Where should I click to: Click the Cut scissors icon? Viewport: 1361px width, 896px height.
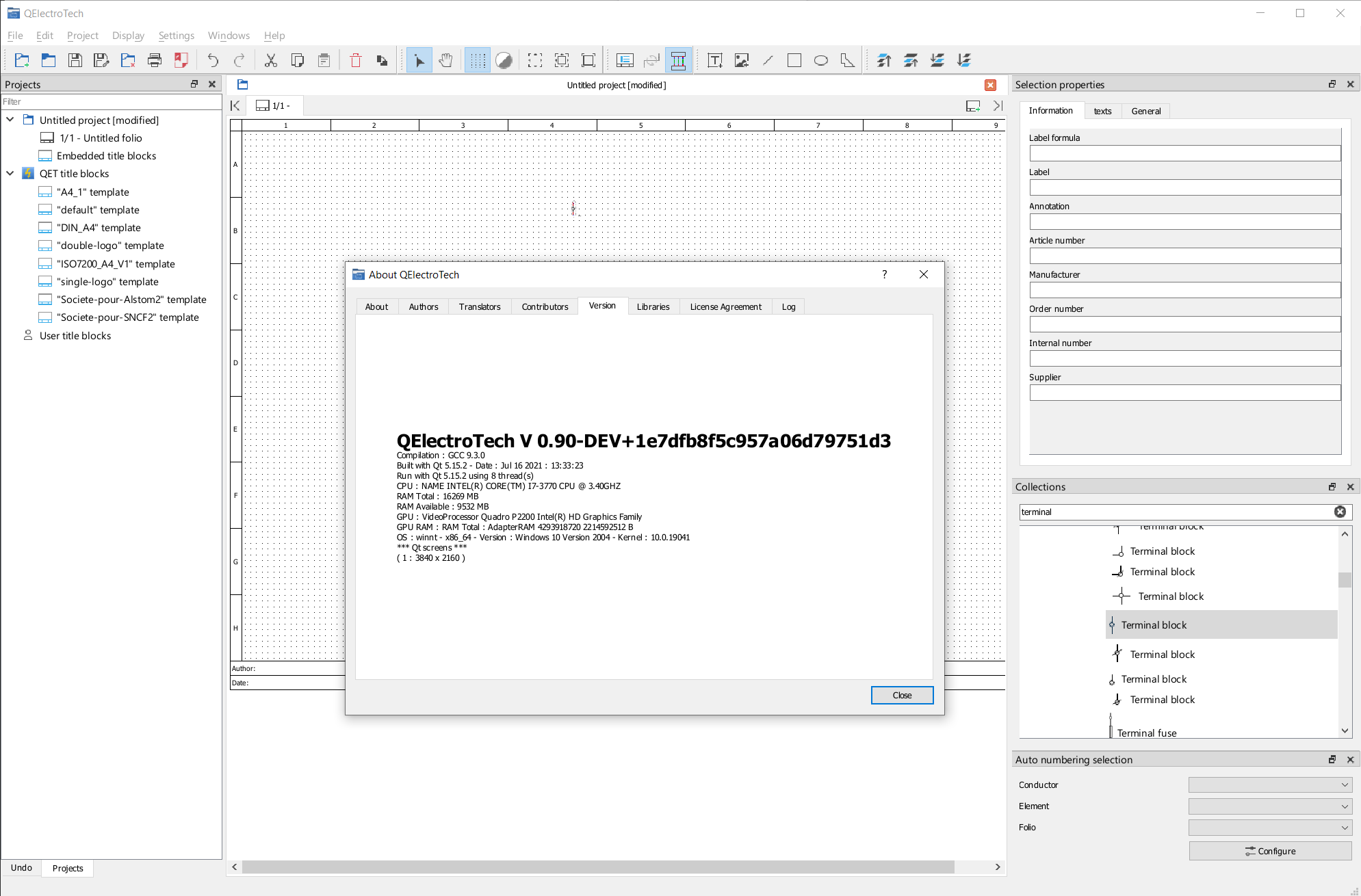point(271,60)
